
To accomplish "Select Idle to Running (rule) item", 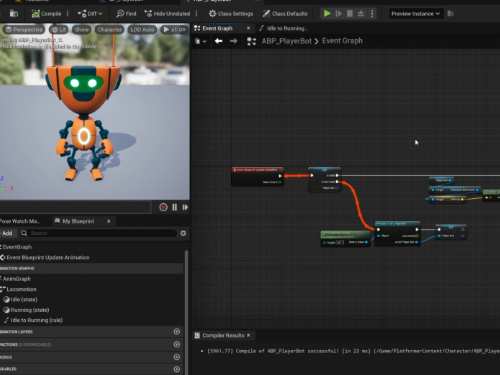I will [x=36, y=320].
